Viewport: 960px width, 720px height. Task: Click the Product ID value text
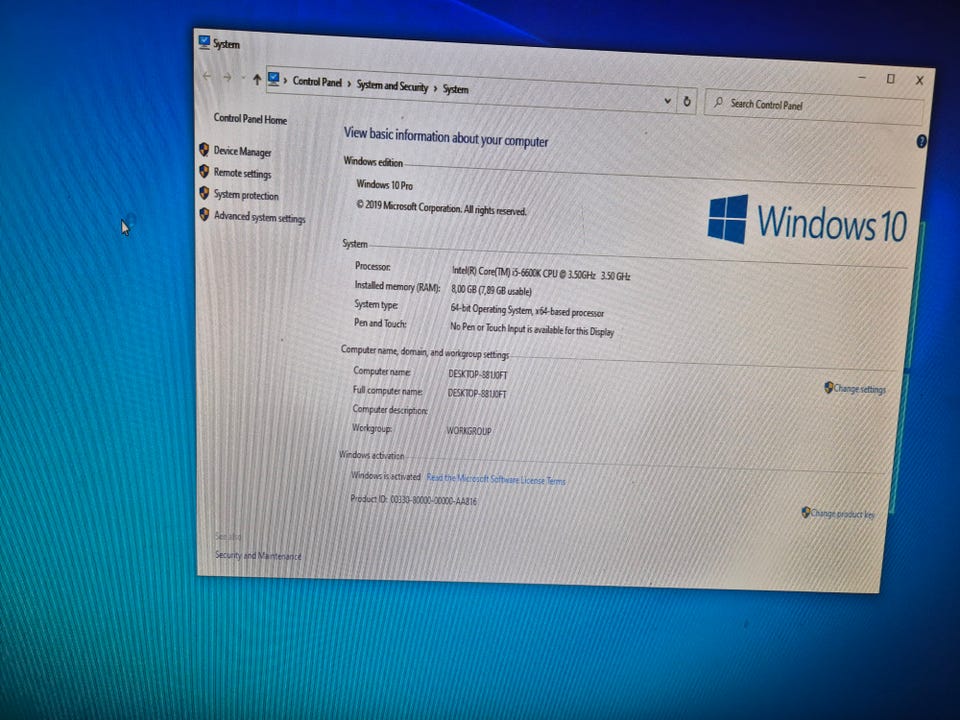[433, 500]
